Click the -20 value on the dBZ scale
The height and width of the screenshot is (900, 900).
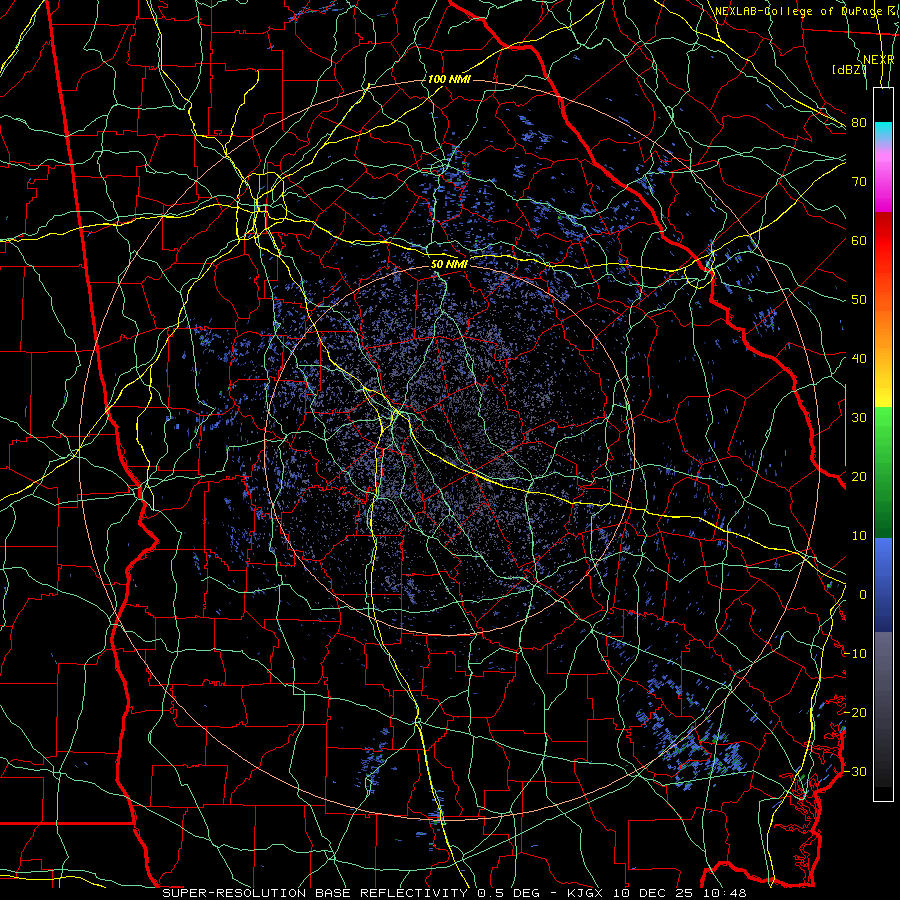856,713
